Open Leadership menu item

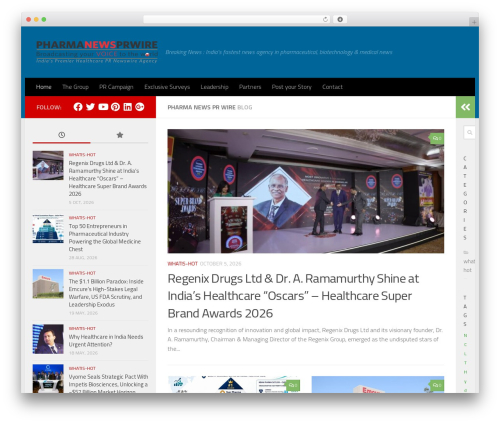pos(214,87)
